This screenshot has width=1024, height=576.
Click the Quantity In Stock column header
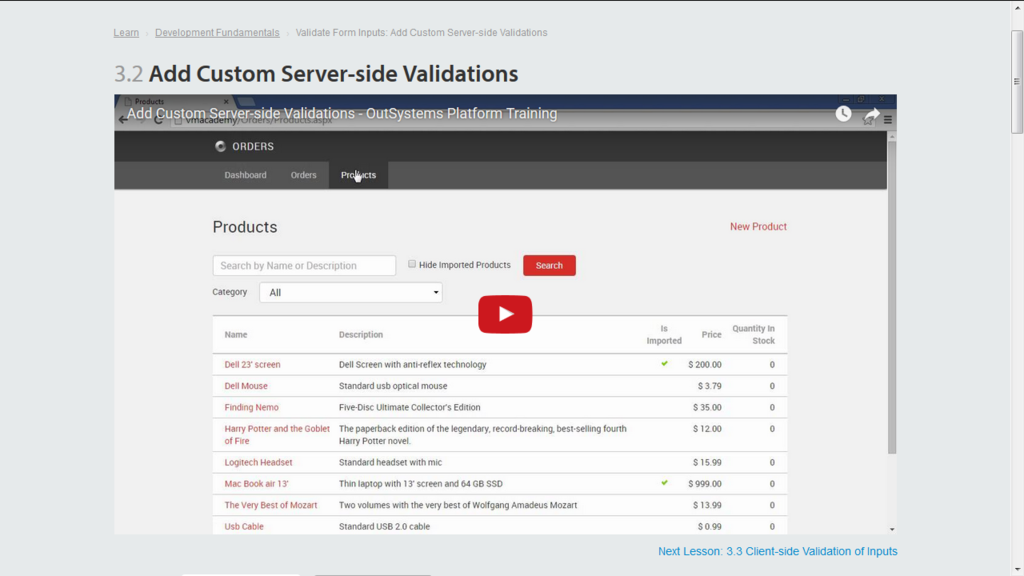(753, 334)
